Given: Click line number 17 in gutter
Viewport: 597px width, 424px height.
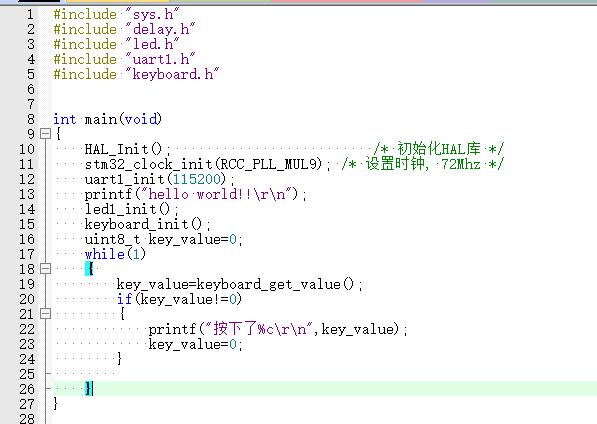Looking at the screenshot, I should (27, 254).
